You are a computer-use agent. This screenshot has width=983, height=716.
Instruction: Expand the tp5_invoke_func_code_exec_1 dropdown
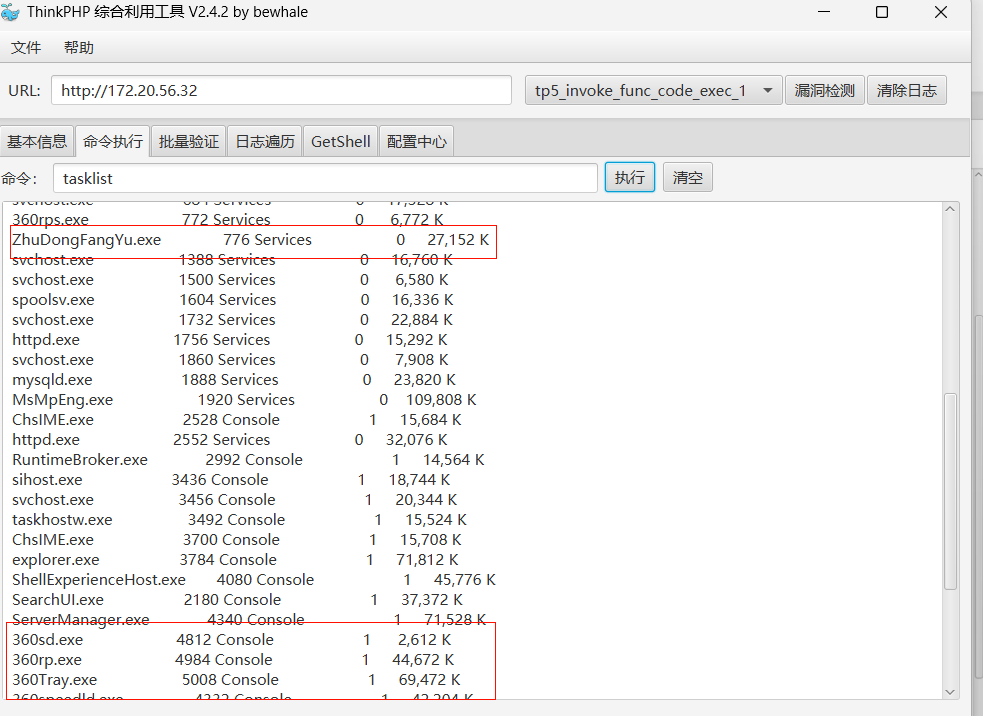pos(767,90)
